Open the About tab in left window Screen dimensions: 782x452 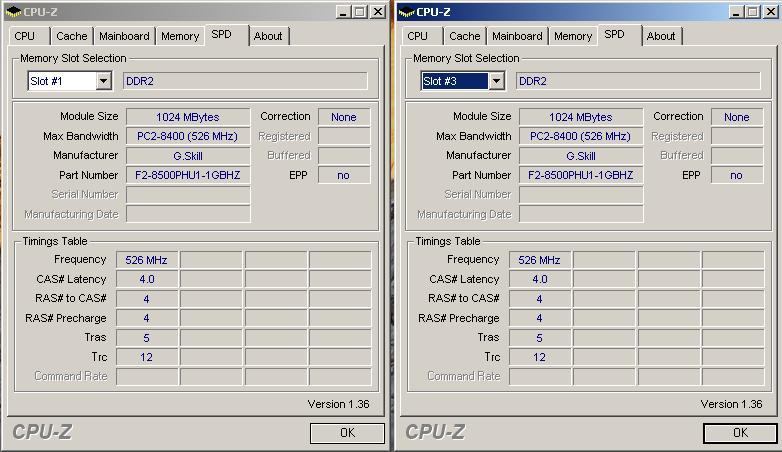[x=268, y=36]
